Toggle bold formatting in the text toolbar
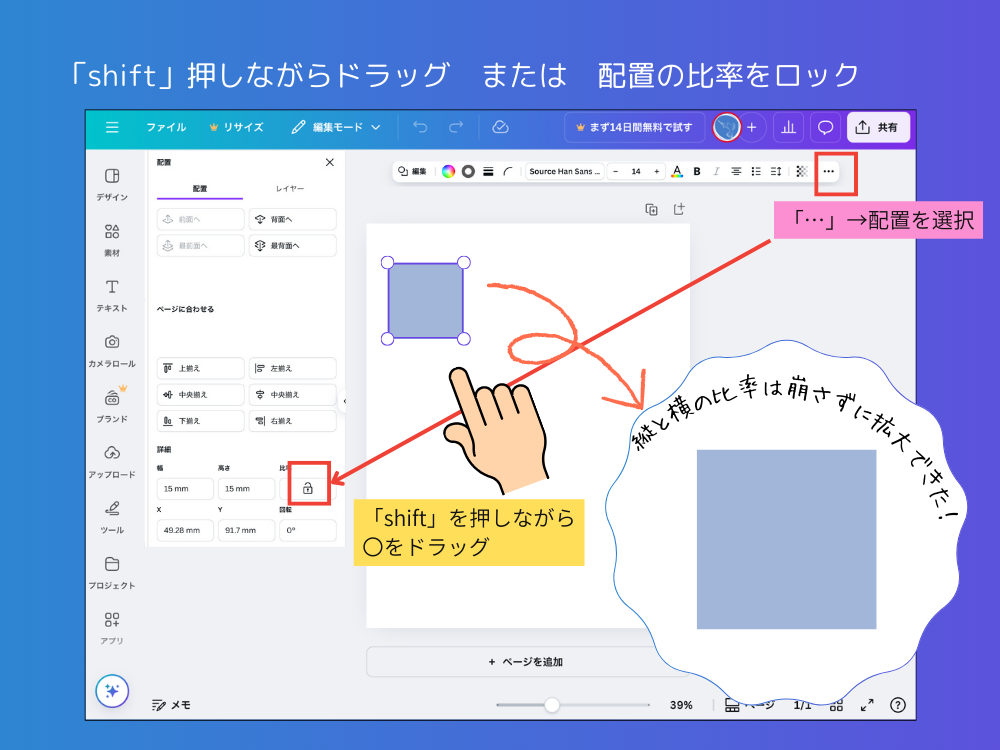Viewport: 1000px width, 750px height. click(x=696, y=171)
